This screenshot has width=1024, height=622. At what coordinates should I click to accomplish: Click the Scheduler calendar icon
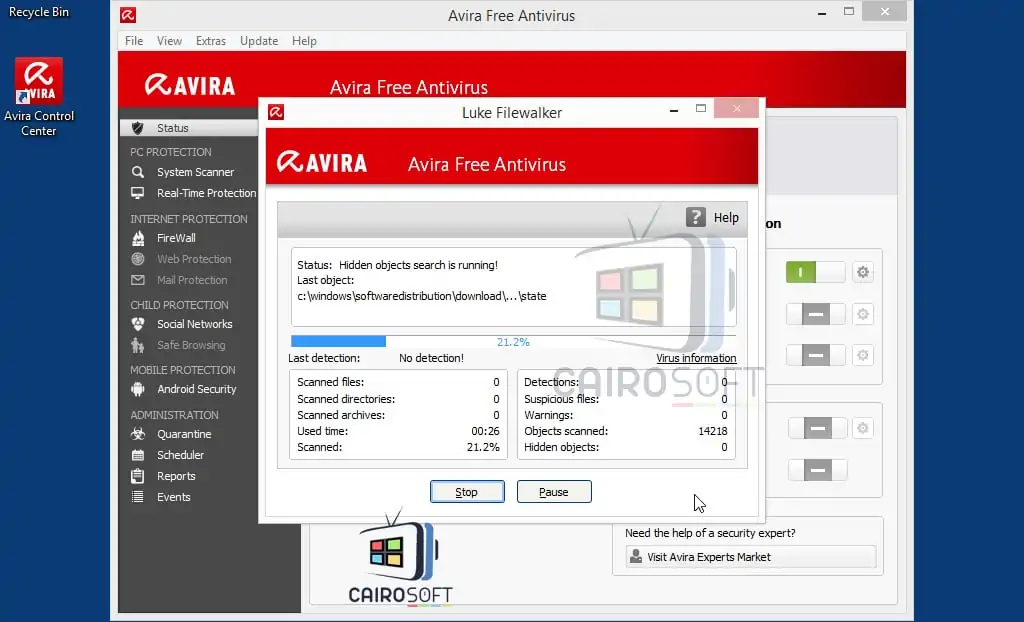(x=138, y=455)
